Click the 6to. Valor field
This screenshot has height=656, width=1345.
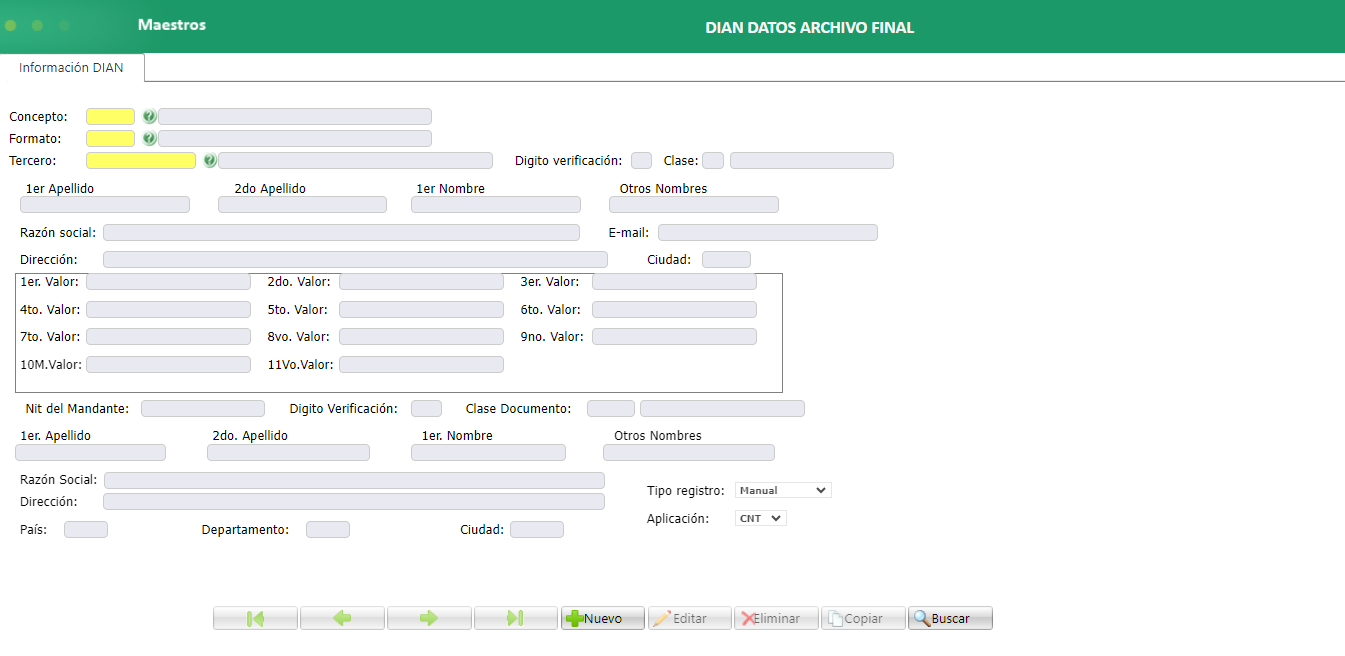pyautogui.click(x=674, y=310)
